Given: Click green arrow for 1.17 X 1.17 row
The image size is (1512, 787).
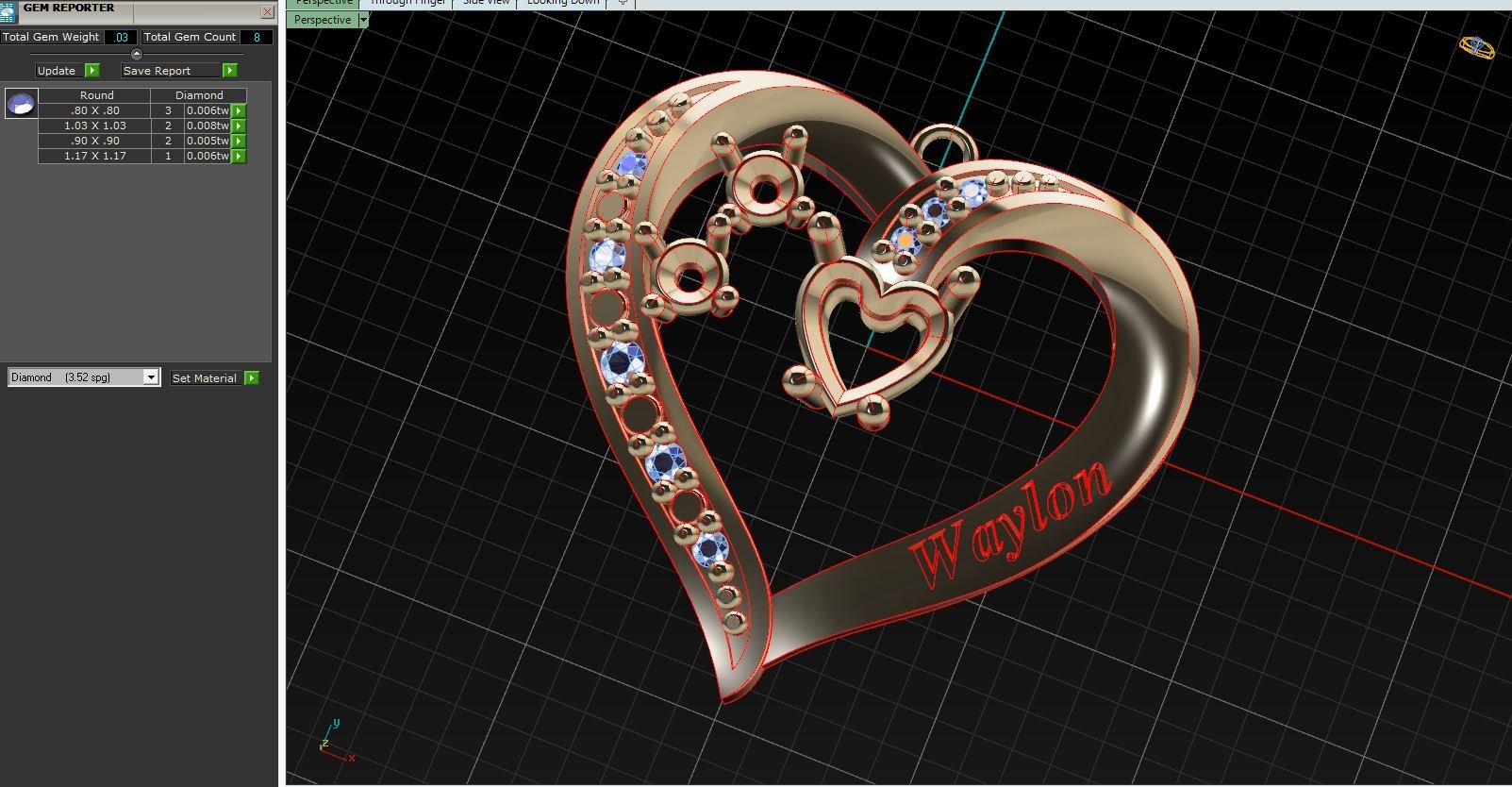Looking at the screenshot, I should [239, 156].
